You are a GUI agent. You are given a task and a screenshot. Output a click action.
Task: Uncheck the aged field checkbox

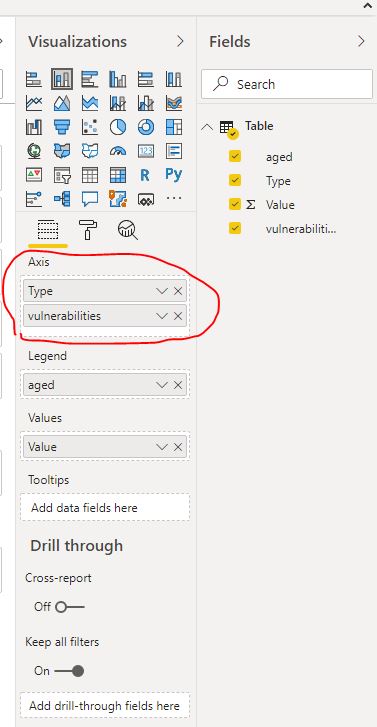(235, 157)
